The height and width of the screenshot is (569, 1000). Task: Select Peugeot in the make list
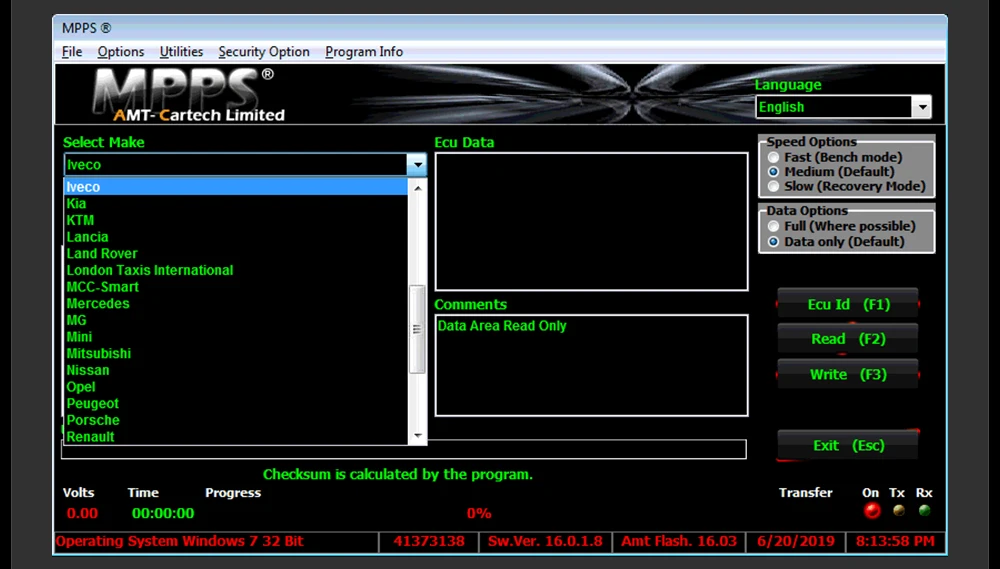click(x=236, y=403)
